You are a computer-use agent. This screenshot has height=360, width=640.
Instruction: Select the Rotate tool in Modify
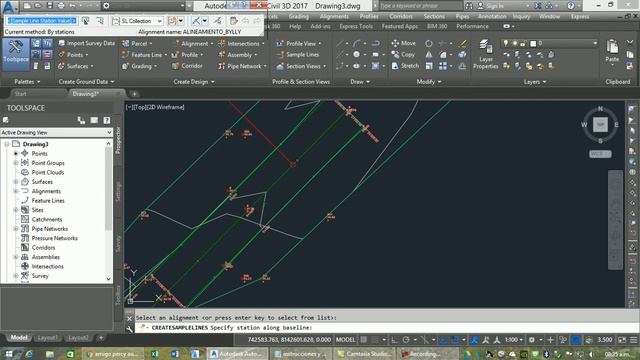click(429, 43)
